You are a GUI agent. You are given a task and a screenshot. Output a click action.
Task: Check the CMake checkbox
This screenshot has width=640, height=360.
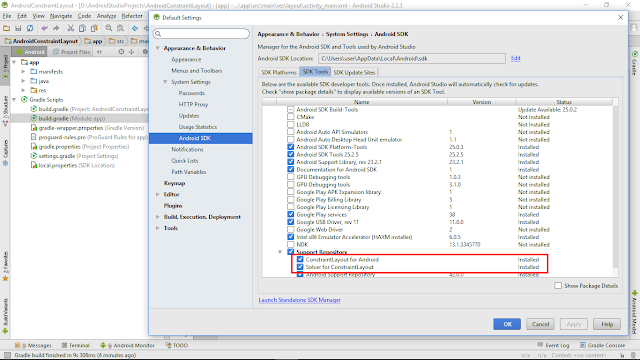click(291, 117)
